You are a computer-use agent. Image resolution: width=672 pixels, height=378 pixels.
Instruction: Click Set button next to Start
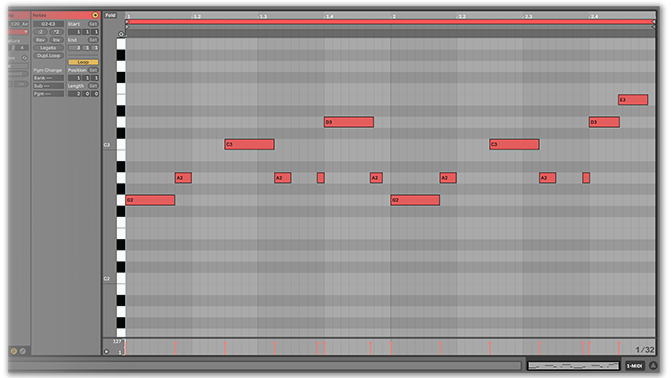point(93,24)
